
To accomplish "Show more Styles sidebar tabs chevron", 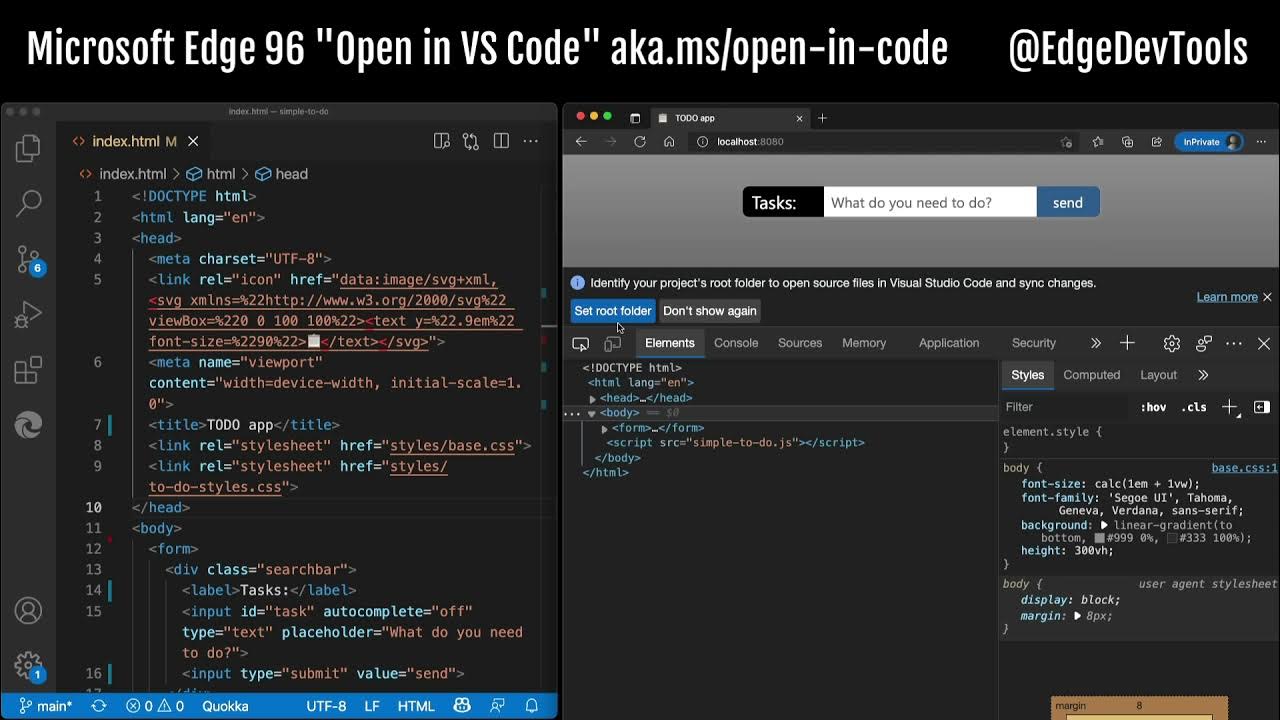I will (x=1203, y=375).
